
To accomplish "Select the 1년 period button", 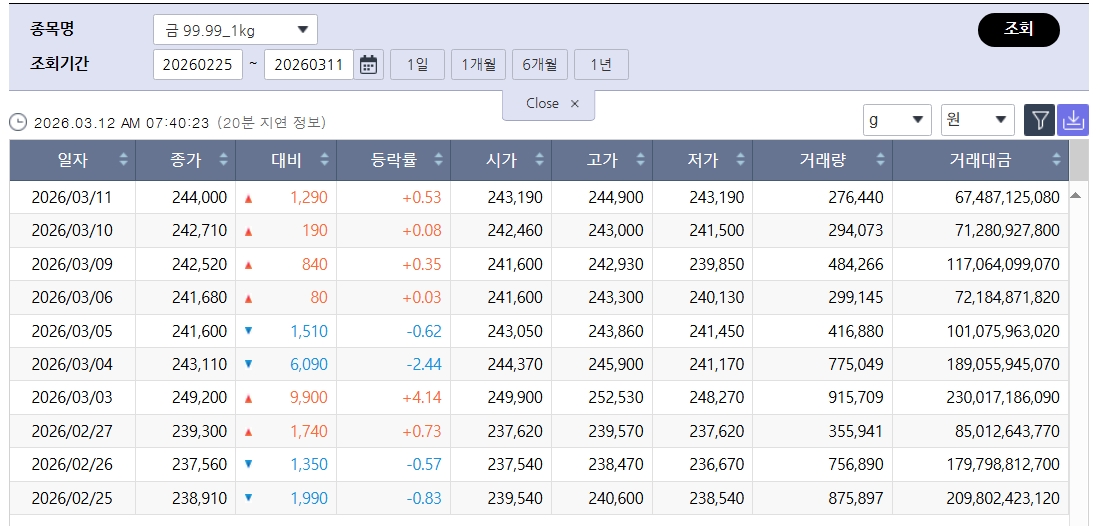I will tap(601, 65).
